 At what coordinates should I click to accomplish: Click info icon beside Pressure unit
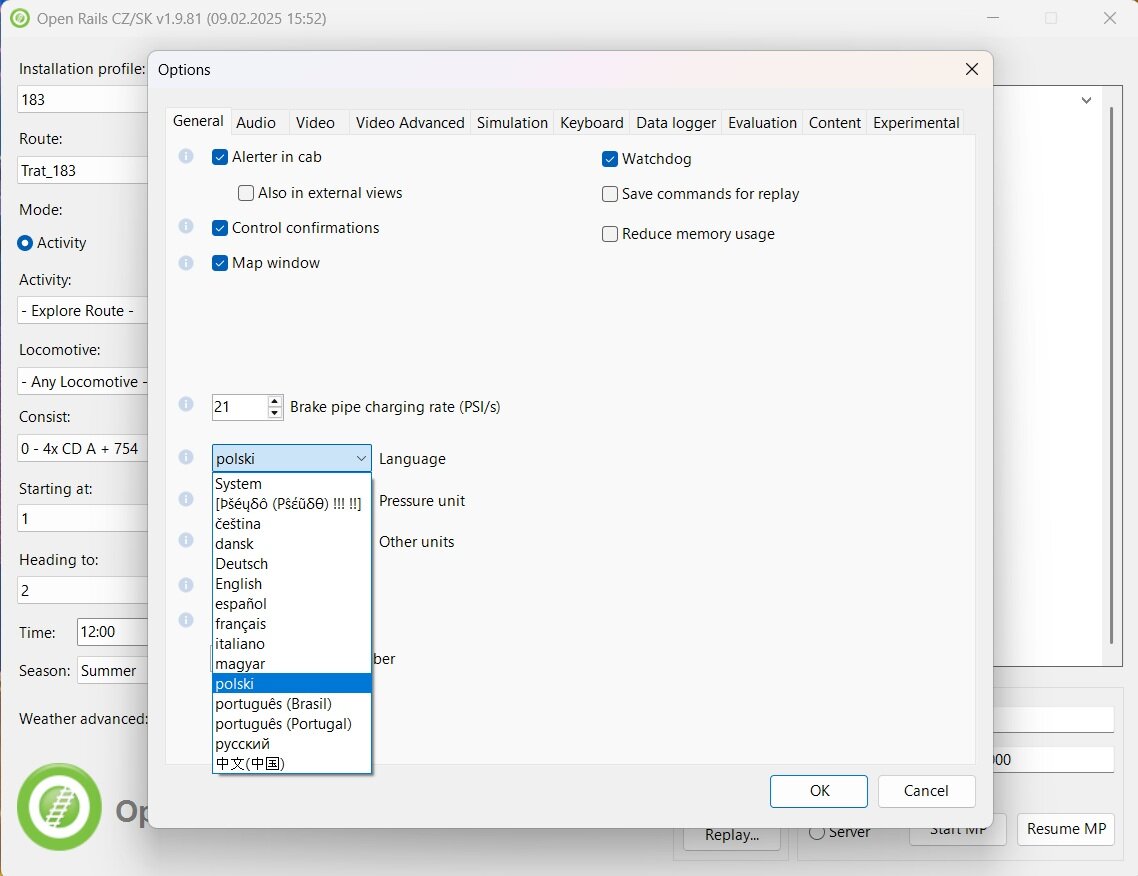(186, 499)
